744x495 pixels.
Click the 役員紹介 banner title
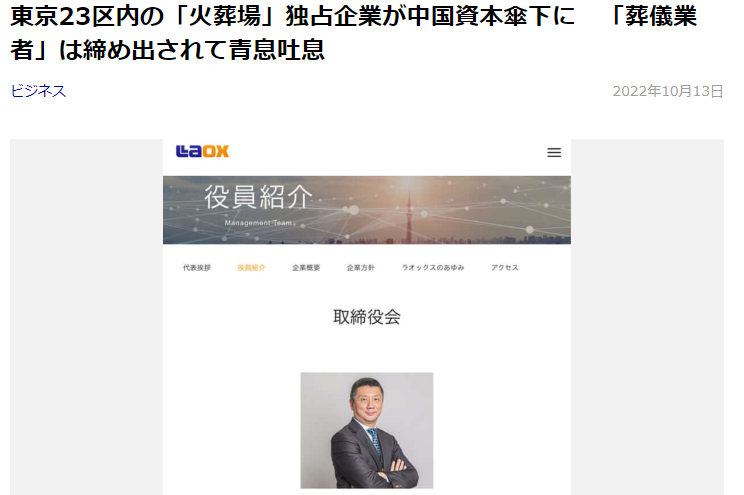click(259, 197)
